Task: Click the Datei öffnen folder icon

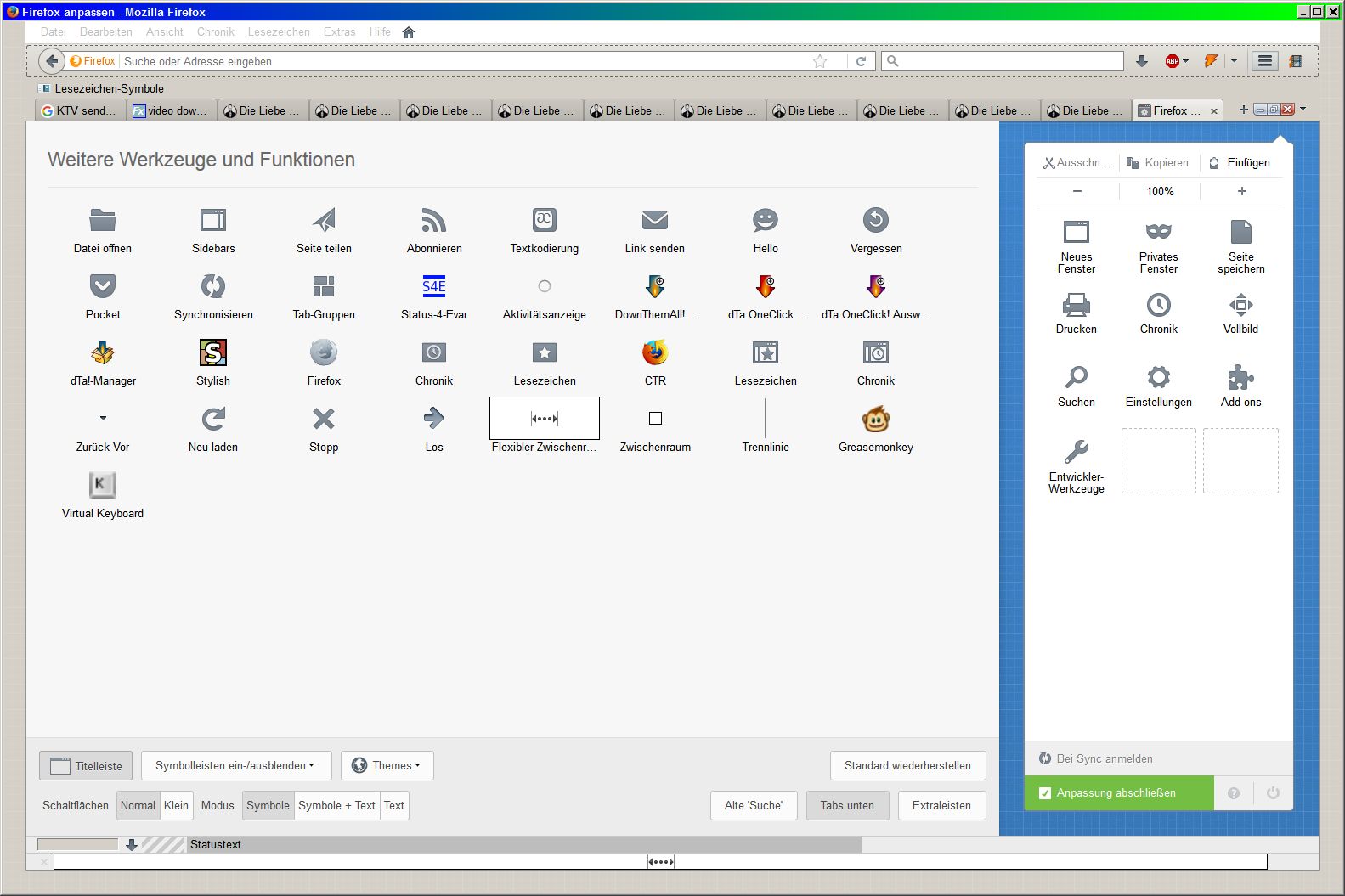Action: pos(103,220)
